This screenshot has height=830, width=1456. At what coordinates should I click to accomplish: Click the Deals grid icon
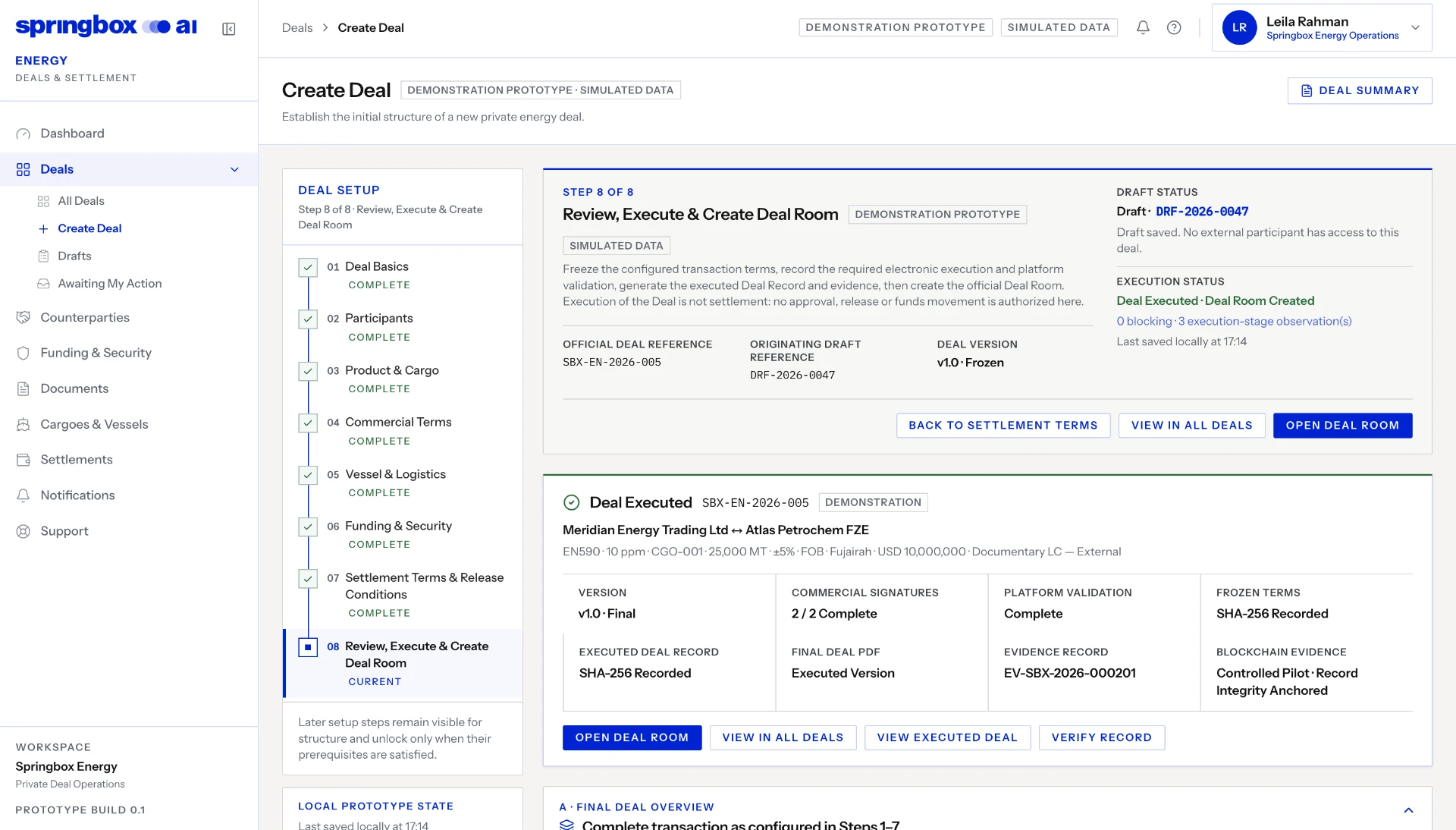tap(24, 169)
